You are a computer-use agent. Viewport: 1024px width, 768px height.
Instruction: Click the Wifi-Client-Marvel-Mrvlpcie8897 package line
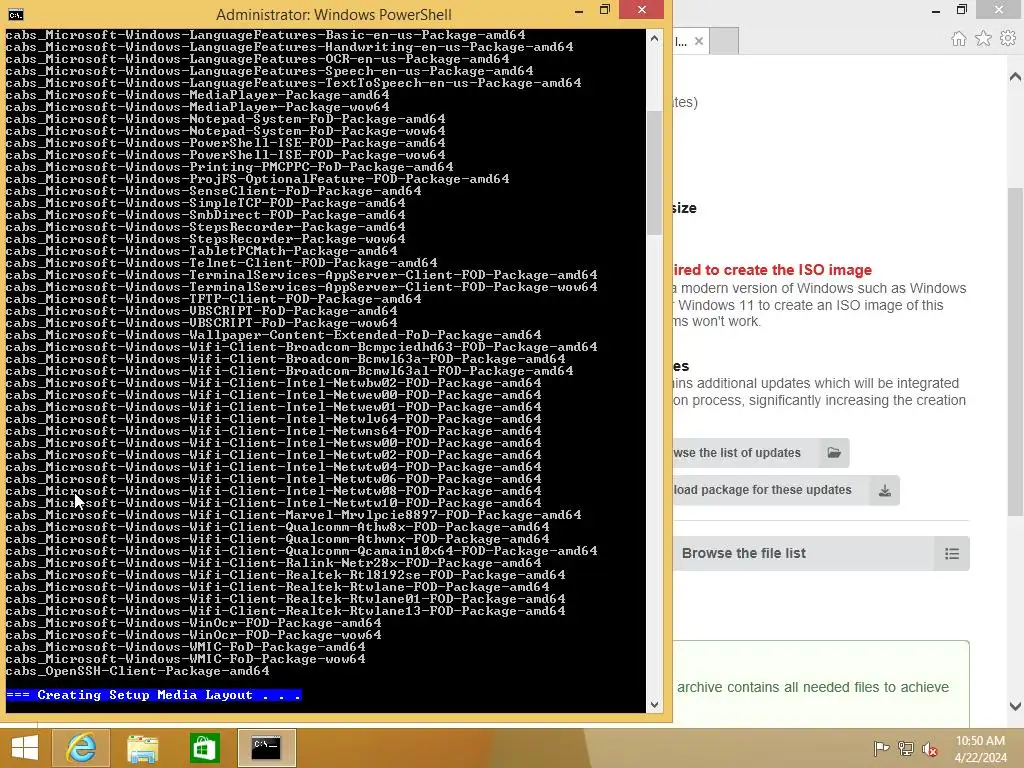tap(293, 515)
